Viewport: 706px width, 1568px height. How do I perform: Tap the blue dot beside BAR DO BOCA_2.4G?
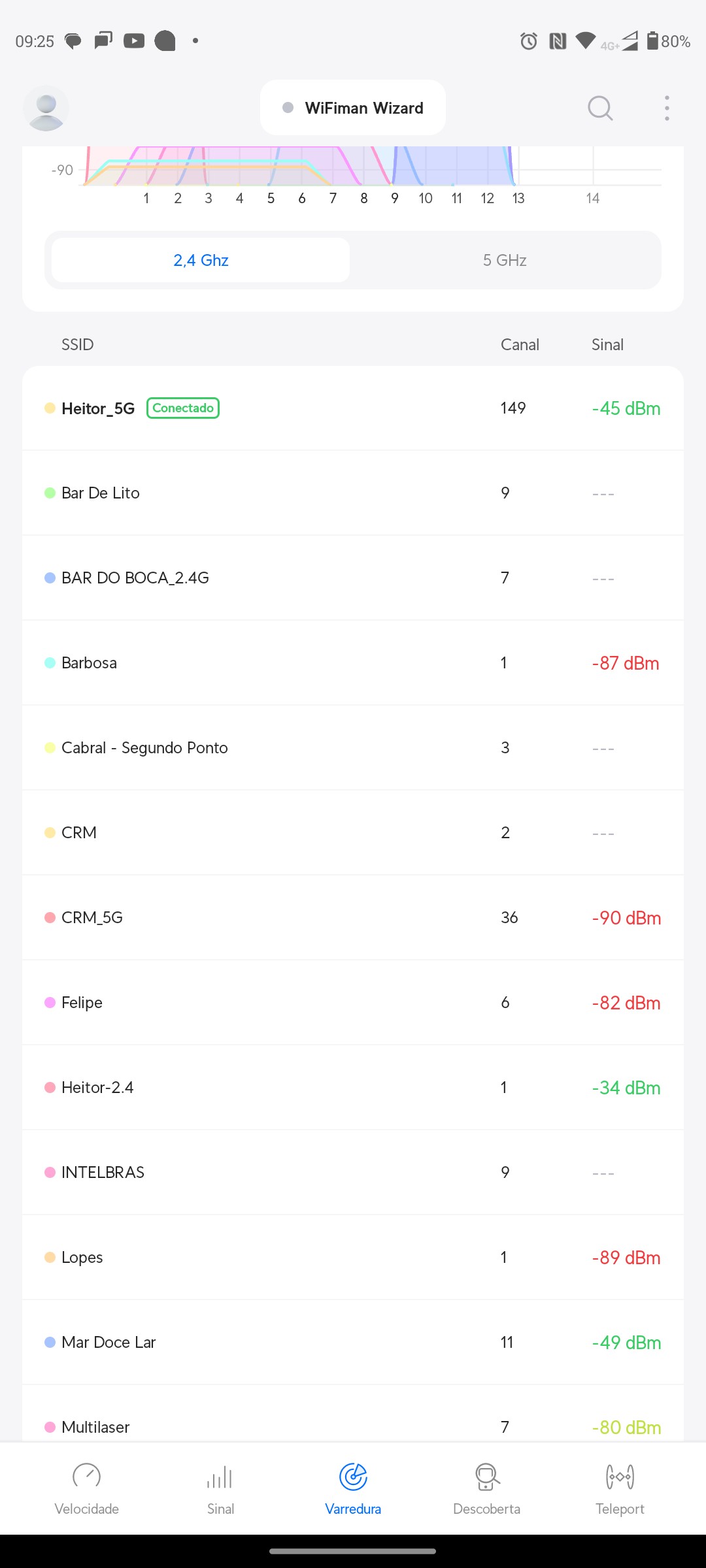coord(50,578)
